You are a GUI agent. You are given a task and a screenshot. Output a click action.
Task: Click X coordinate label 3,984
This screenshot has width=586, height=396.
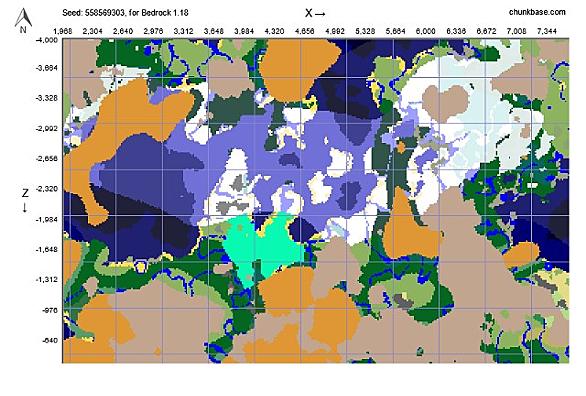(244, 31)
